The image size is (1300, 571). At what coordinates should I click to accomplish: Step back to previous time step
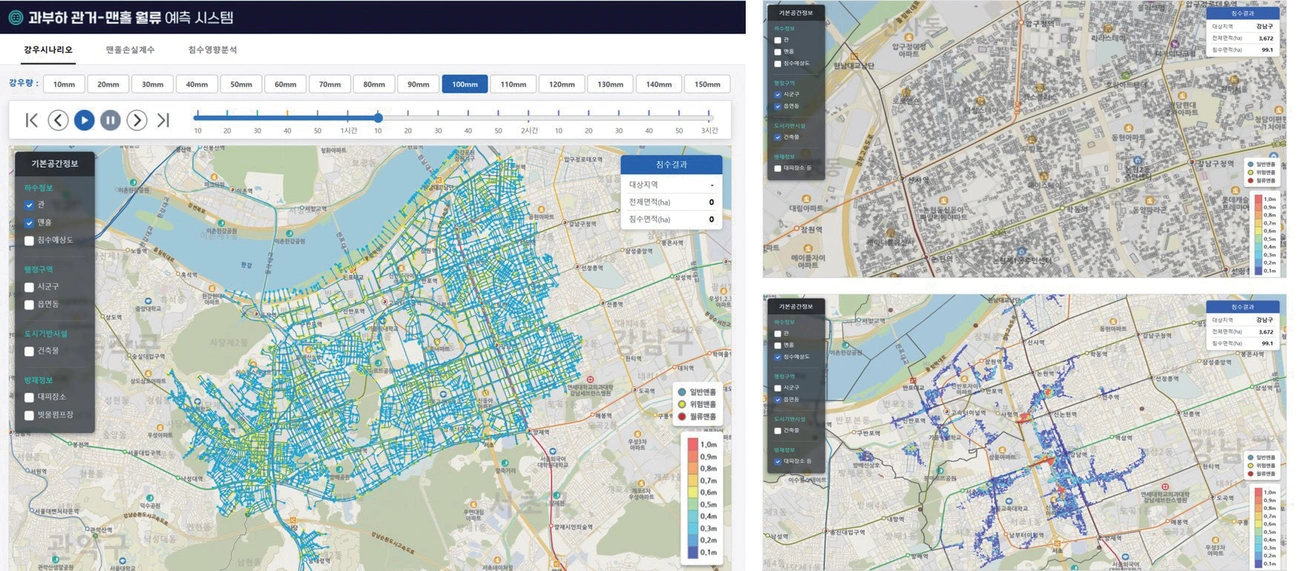click(58, 120)
